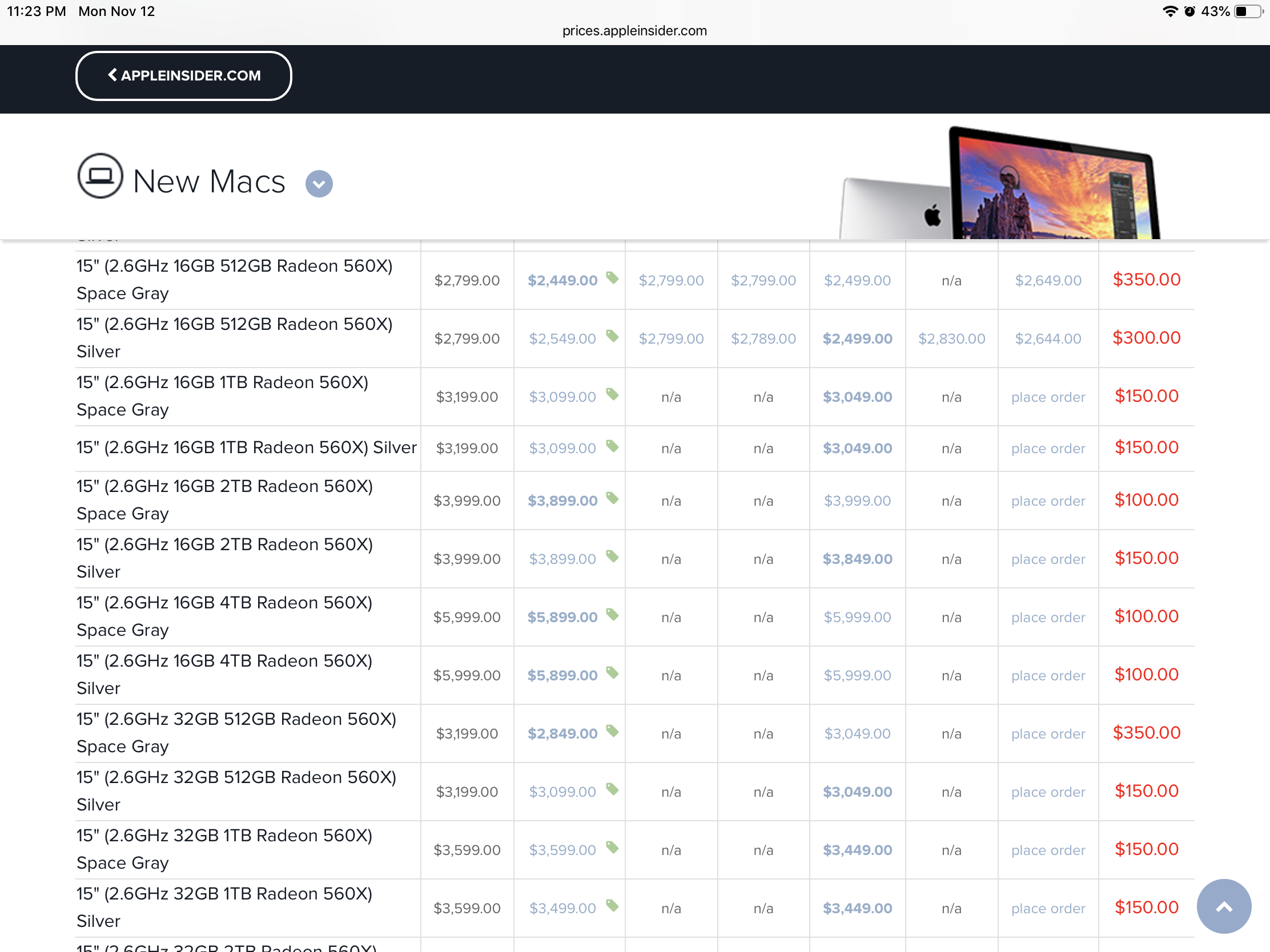The image size is (1270, 952).
Task: Open $2,849.00 price link
Action: click(x=562, y=733)
